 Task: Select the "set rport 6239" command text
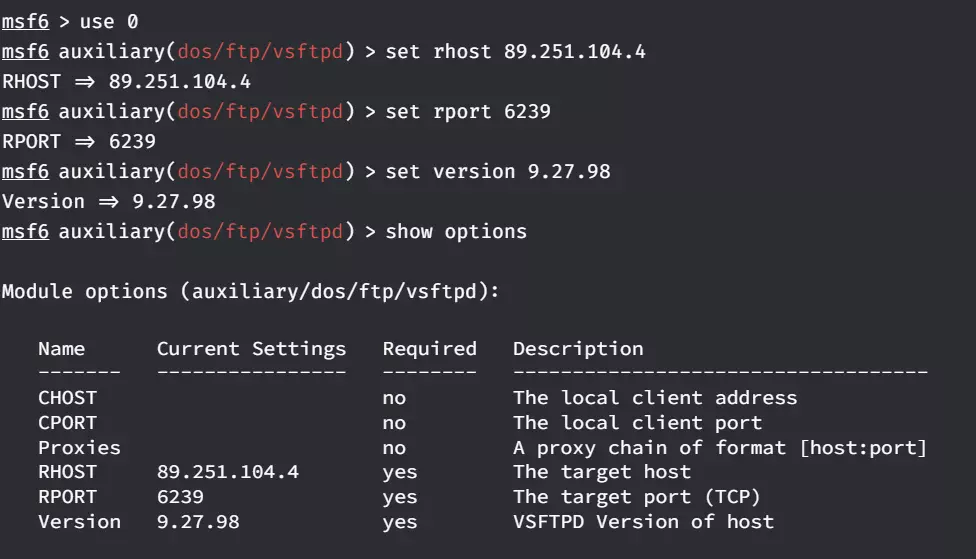click(x=468, y=111)
